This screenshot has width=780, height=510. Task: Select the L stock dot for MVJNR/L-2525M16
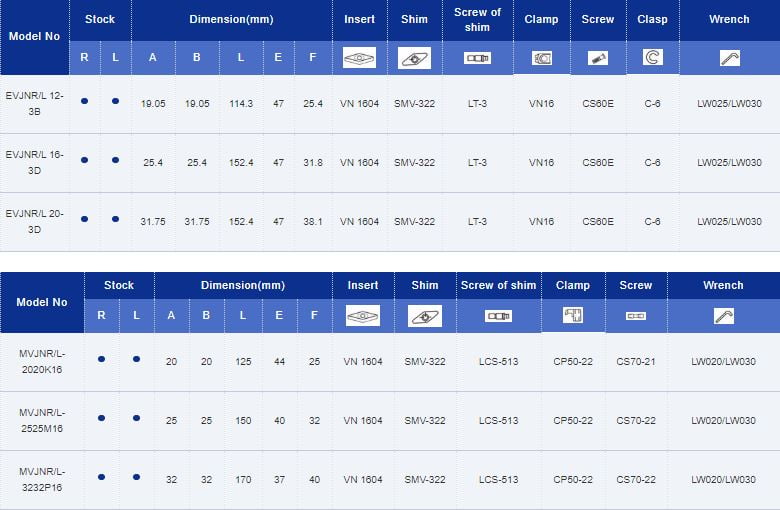point(136,418)
